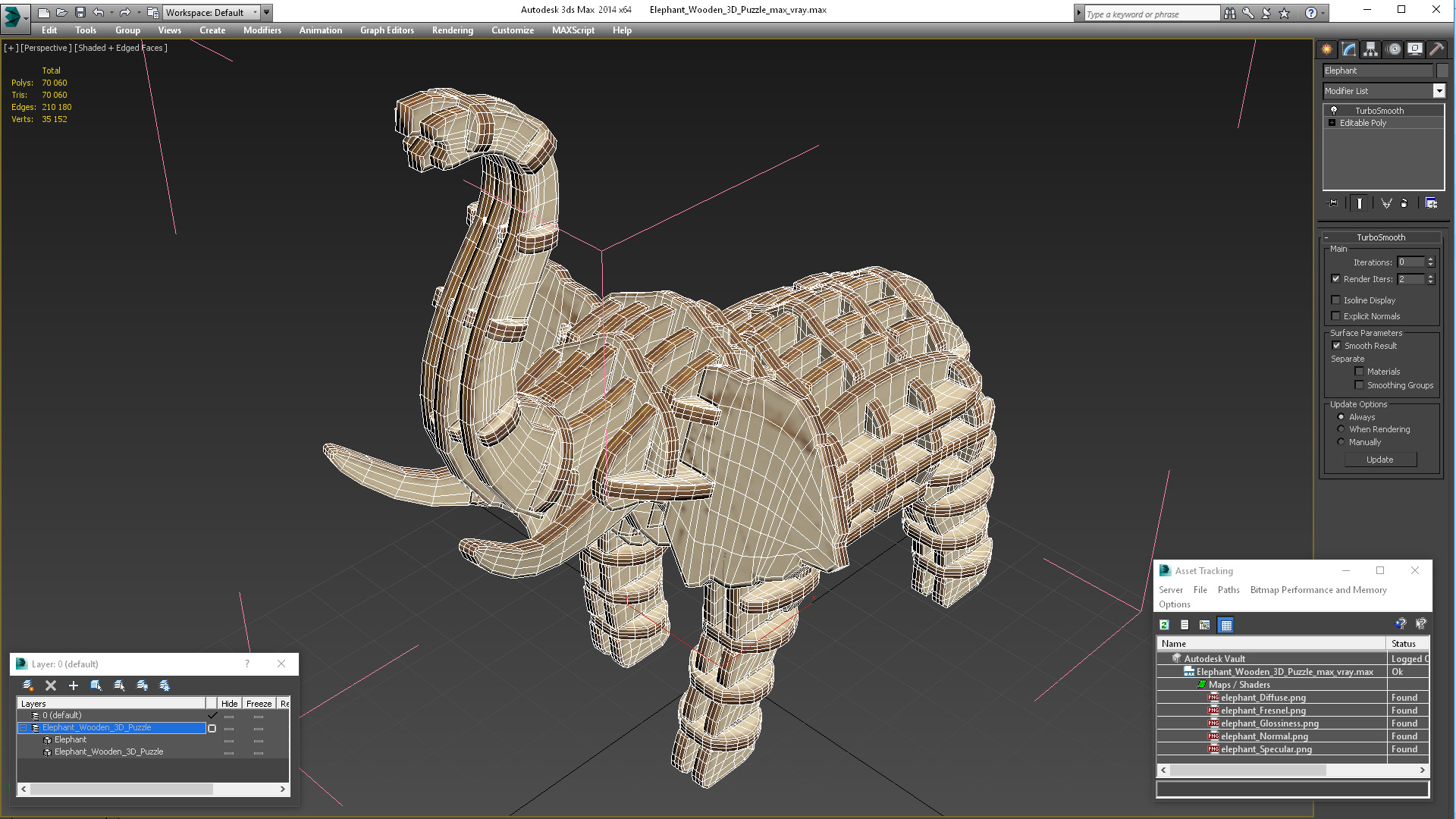Open the Undo history dropdown arrow
This screenshot has width=1456, height=819.
(111, 12)
